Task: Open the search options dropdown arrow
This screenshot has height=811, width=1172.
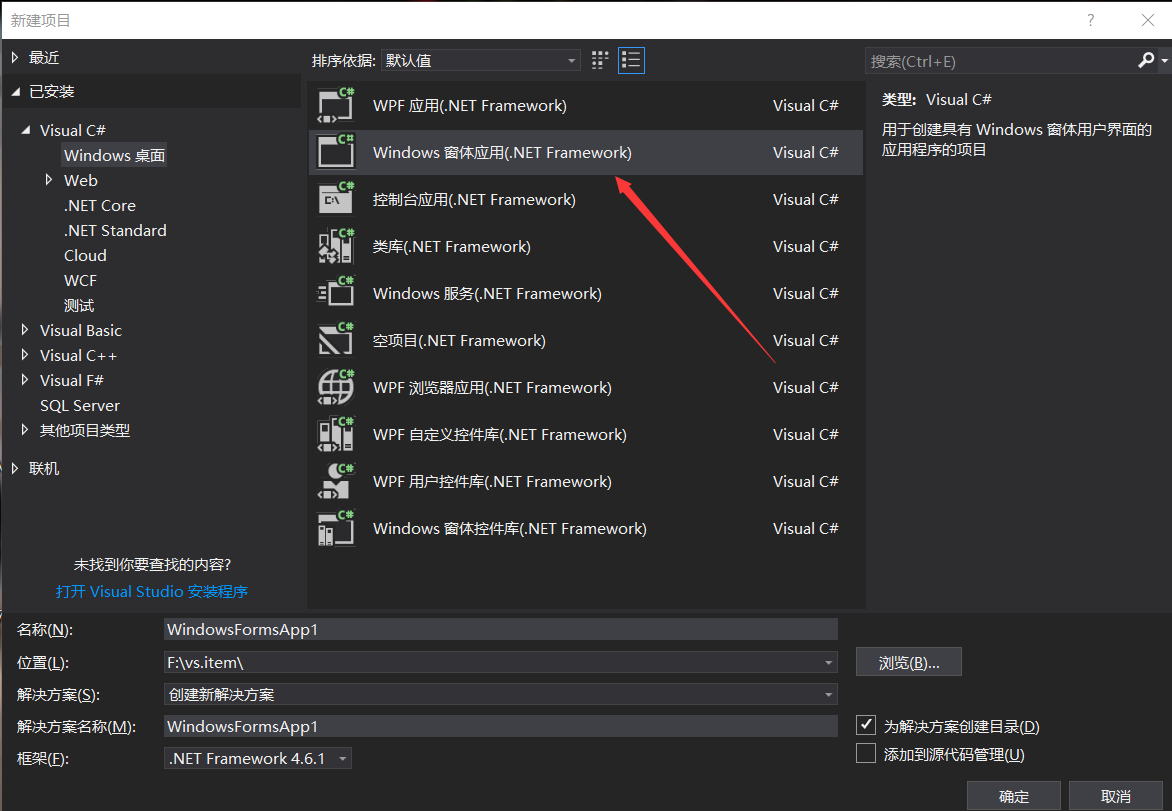Action: tap(1164, 61)
